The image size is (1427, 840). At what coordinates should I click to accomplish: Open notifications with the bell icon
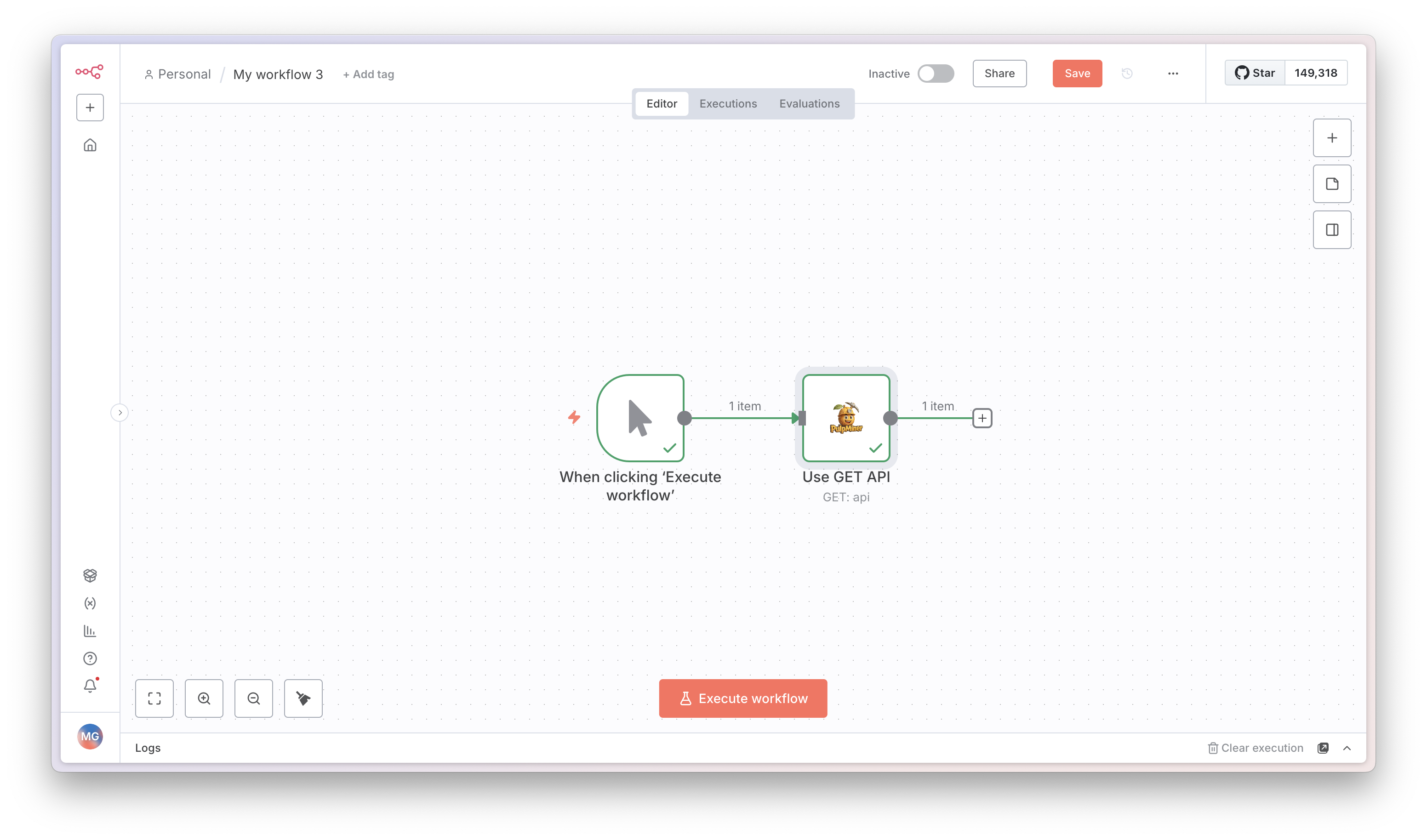90,686
